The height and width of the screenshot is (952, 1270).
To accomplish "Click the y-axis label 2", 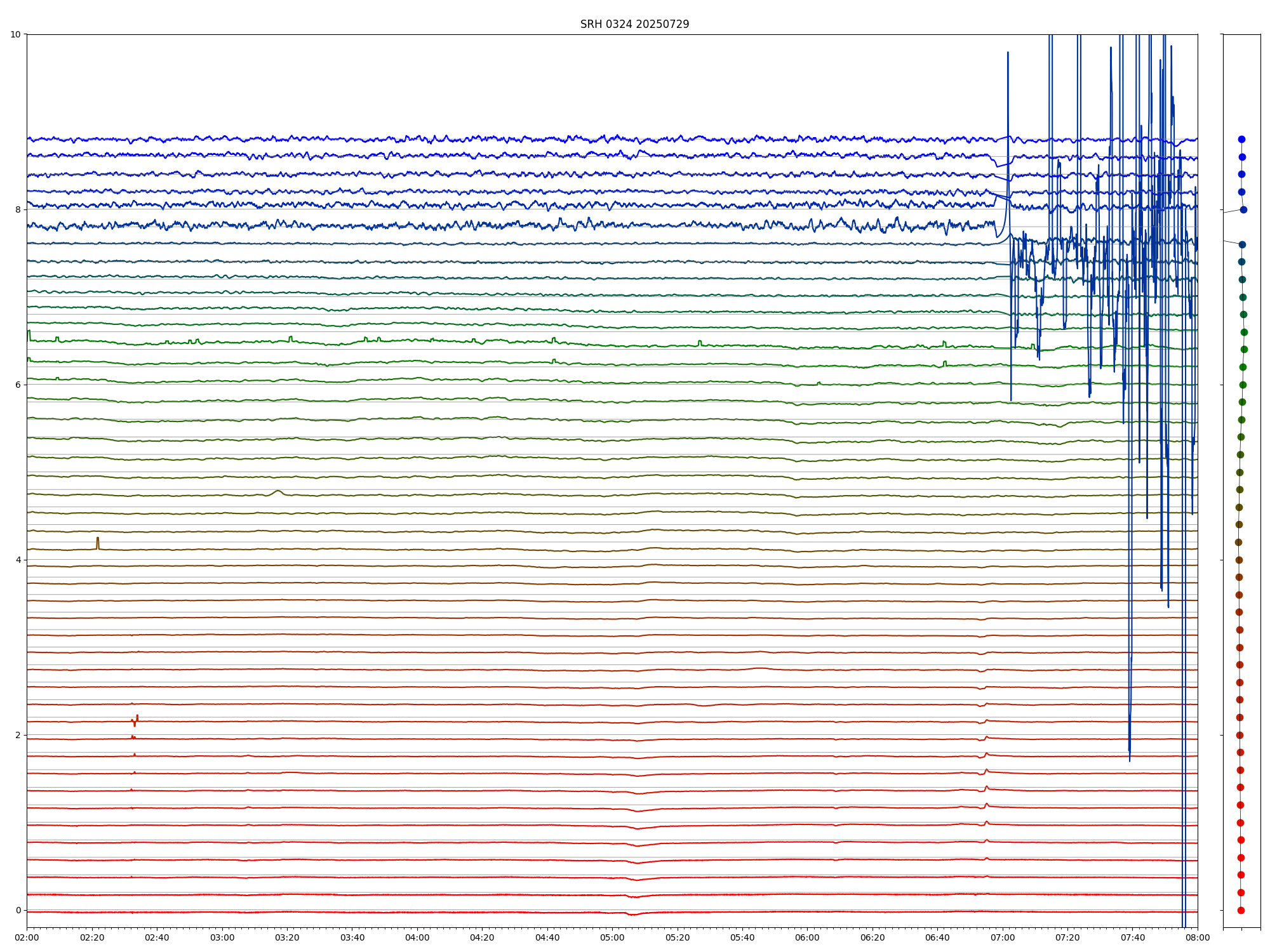I will [18, 735].
